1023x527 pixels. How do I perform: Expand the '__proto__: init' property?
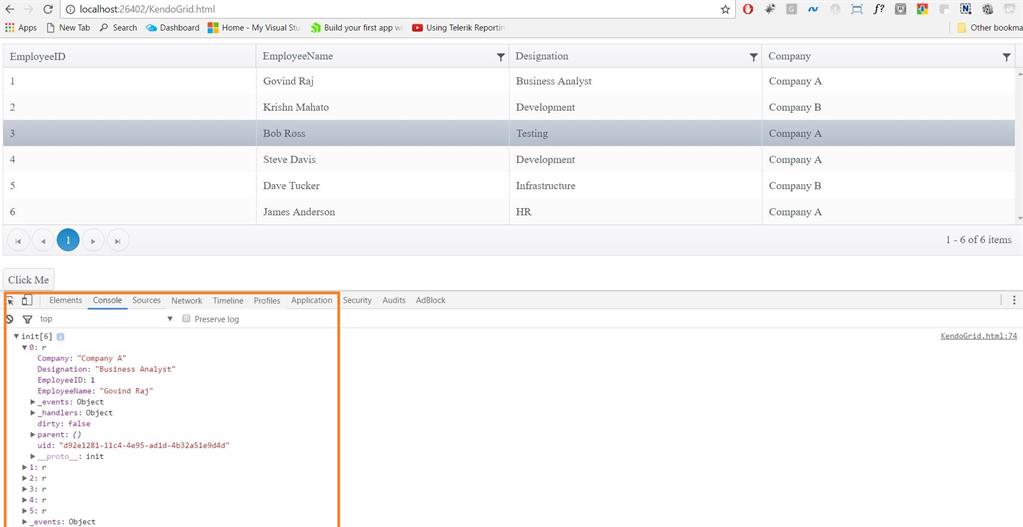coord(33,457)
